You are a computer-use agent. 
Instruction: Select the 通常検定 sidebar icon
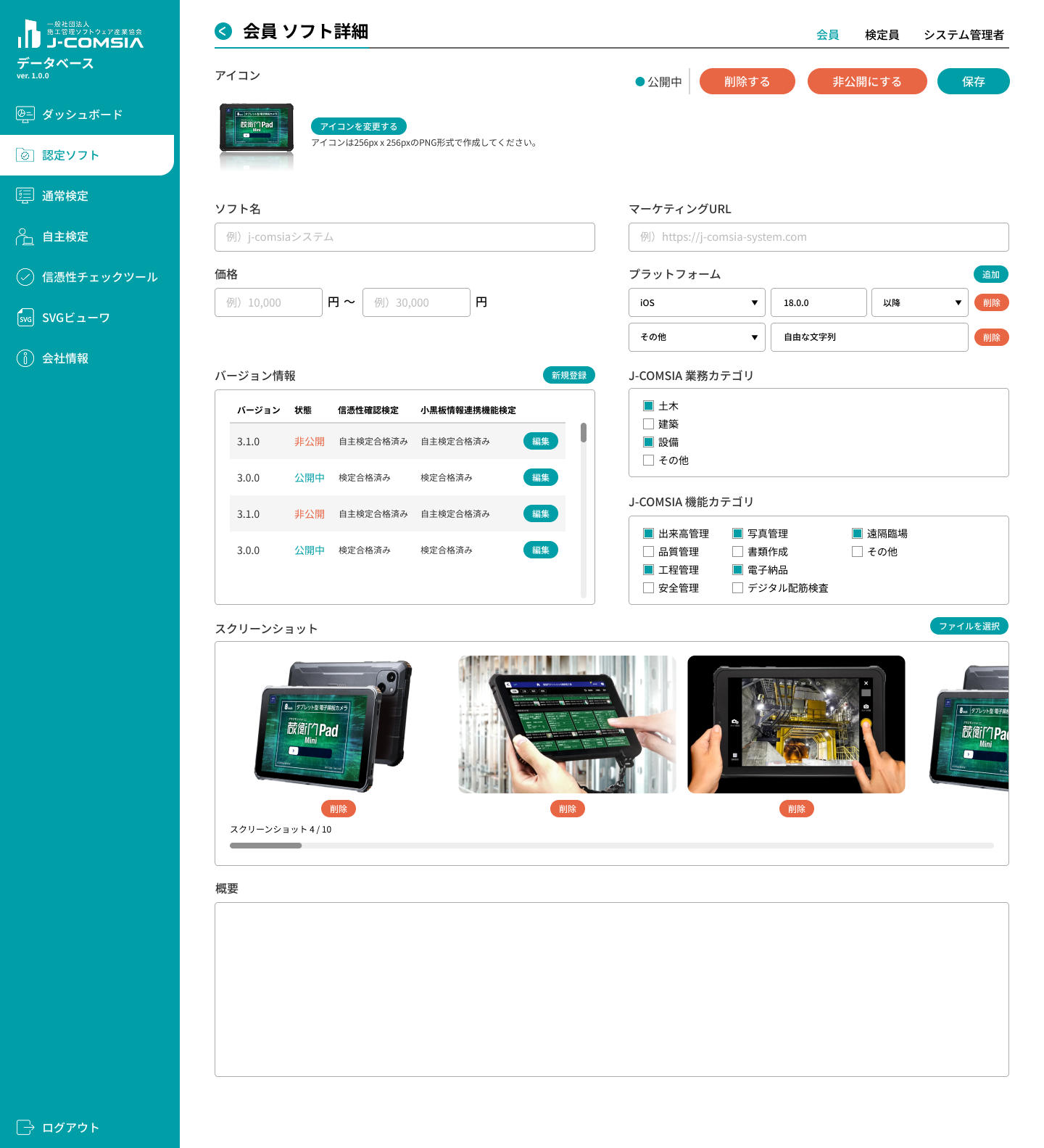pos(25,196)
